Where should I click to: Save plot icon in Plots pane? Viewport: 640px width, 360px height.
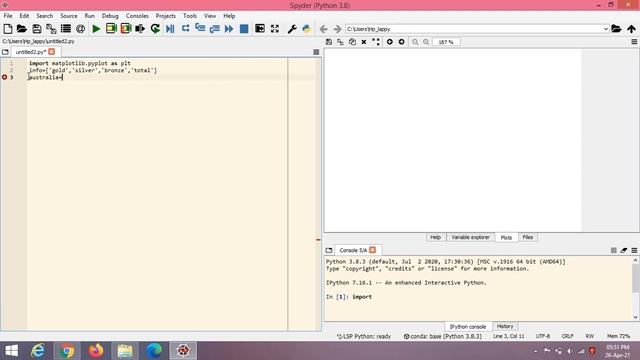(x=329, y=42)
